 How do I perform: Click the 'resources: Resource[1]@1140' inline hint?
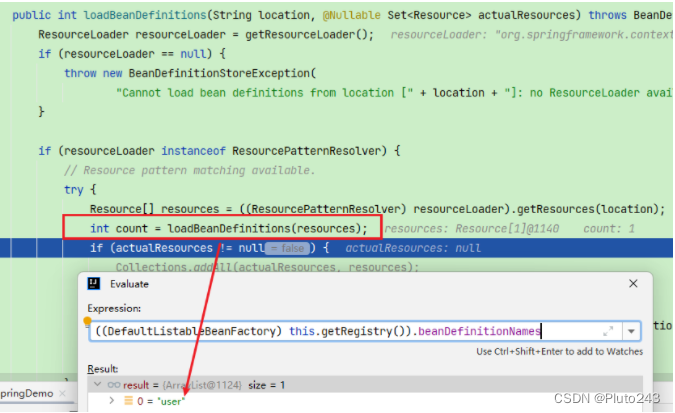click(x=471, y=228)
